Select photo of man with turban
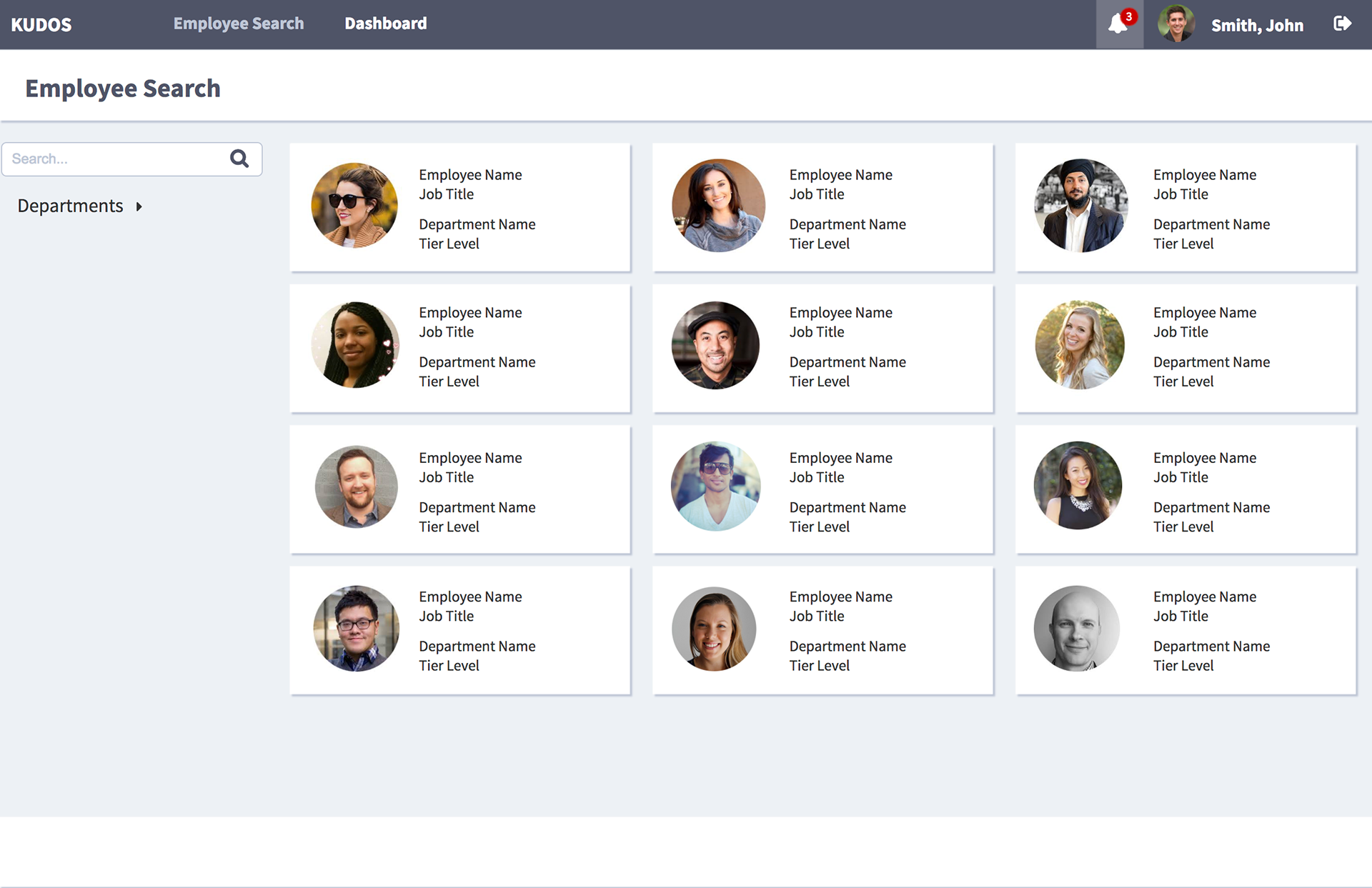 click(x=1080, y=206)
